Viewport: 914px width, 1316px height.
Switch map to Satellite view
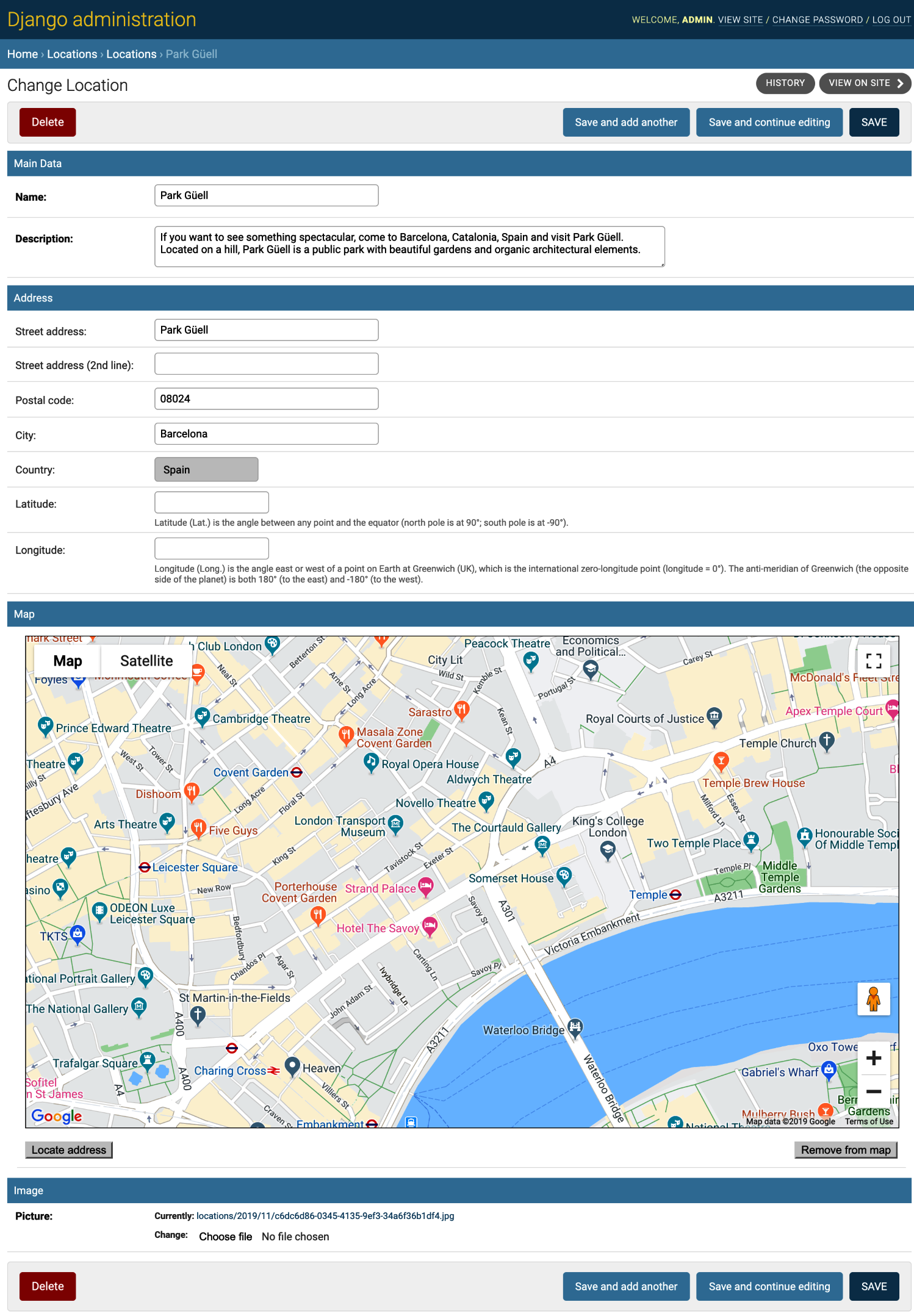point(146,661)
